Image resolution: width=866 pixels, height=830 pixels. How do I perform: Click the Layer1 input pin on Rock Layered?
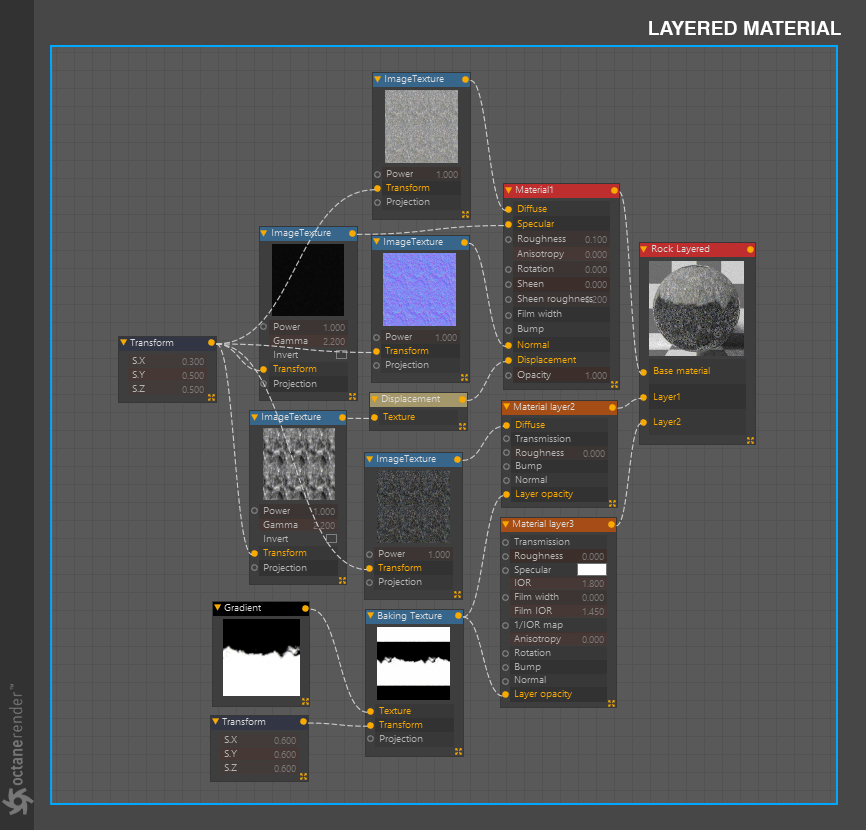point(643,397)
